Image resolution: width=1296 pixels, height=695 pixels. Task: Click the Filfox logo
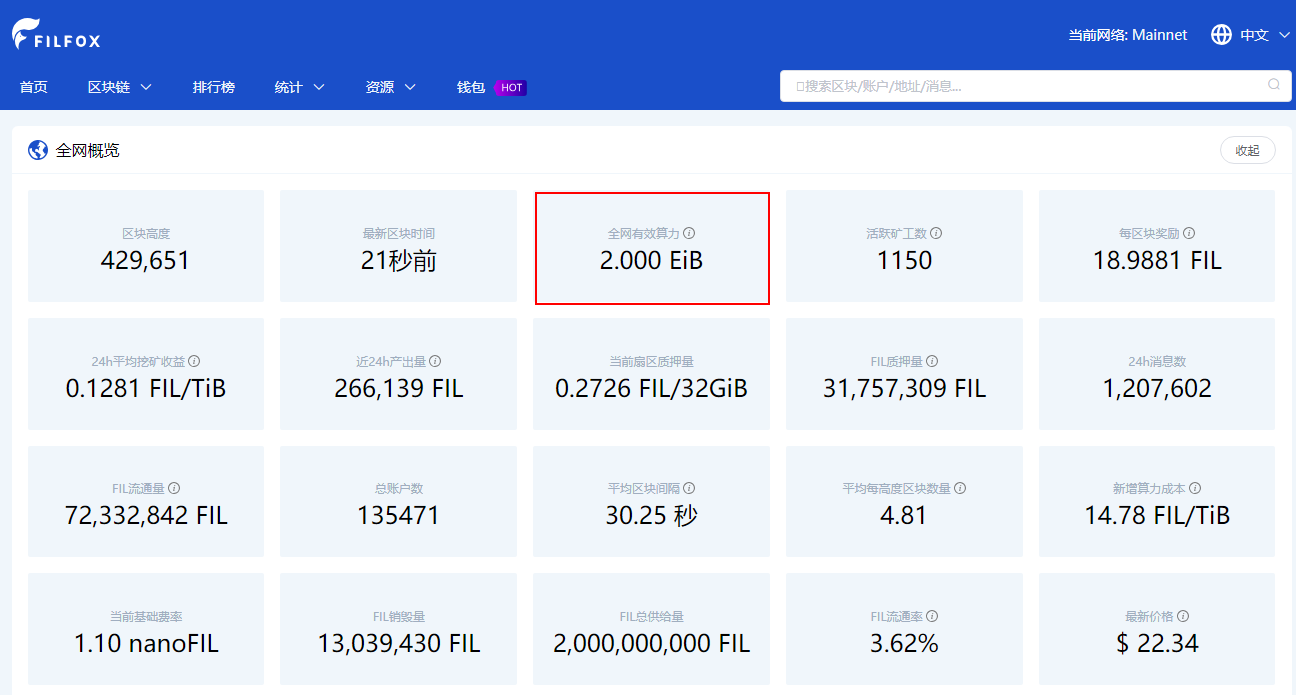[56, 34]
